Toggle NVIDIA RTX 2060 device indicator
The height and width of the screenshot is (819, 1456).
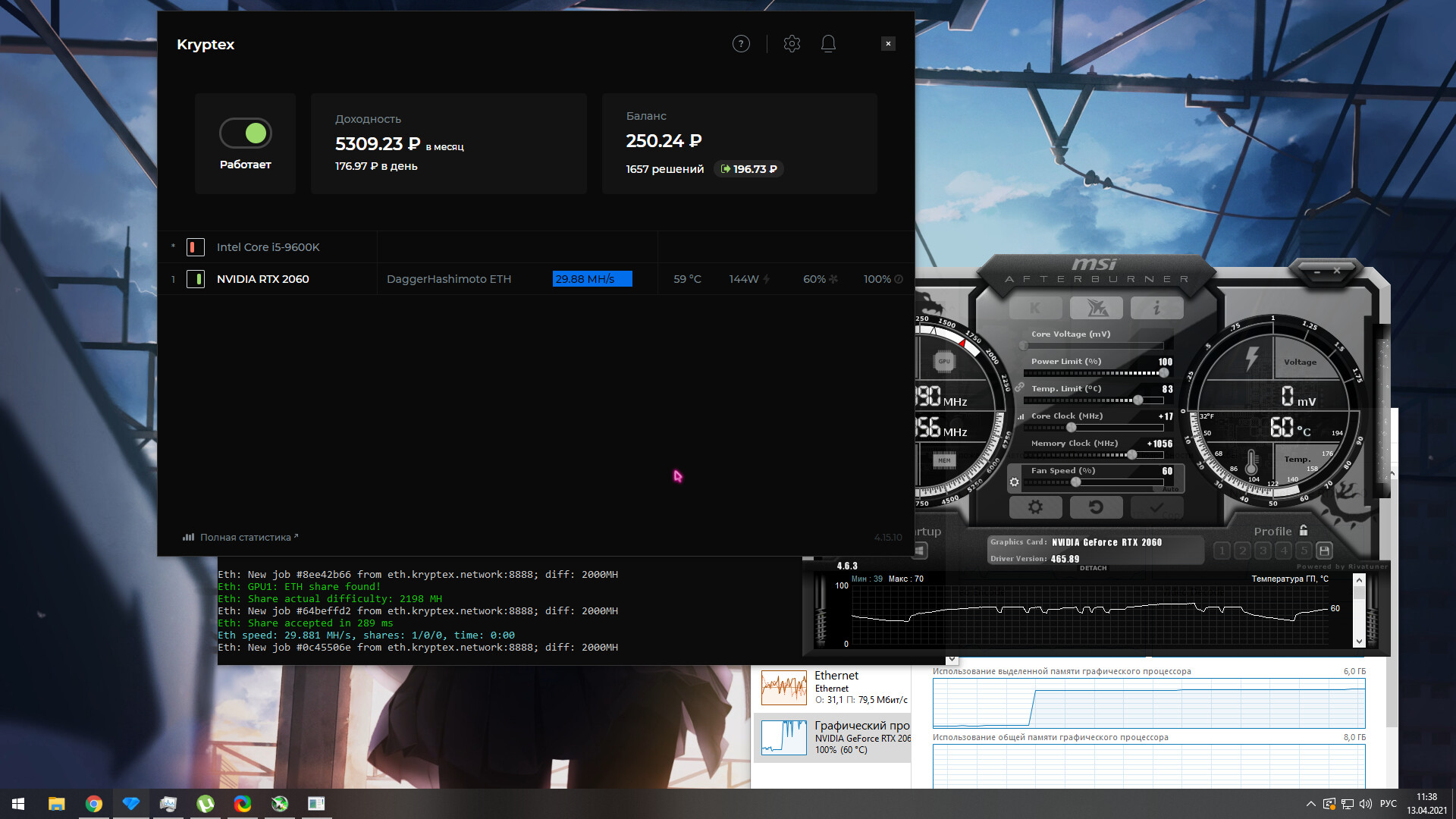[x=195, y=279]
